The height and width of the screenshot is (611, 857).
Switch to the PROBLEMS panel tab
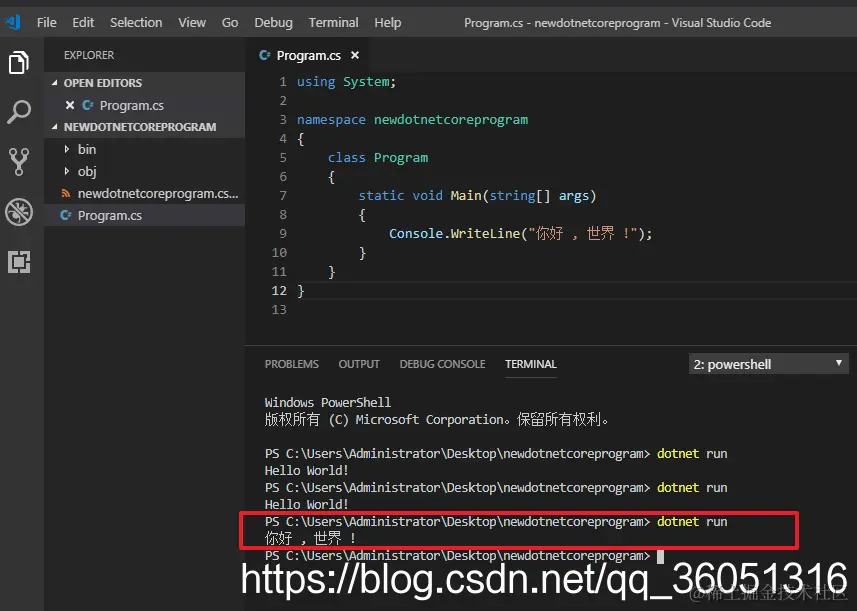pos(291,364)
